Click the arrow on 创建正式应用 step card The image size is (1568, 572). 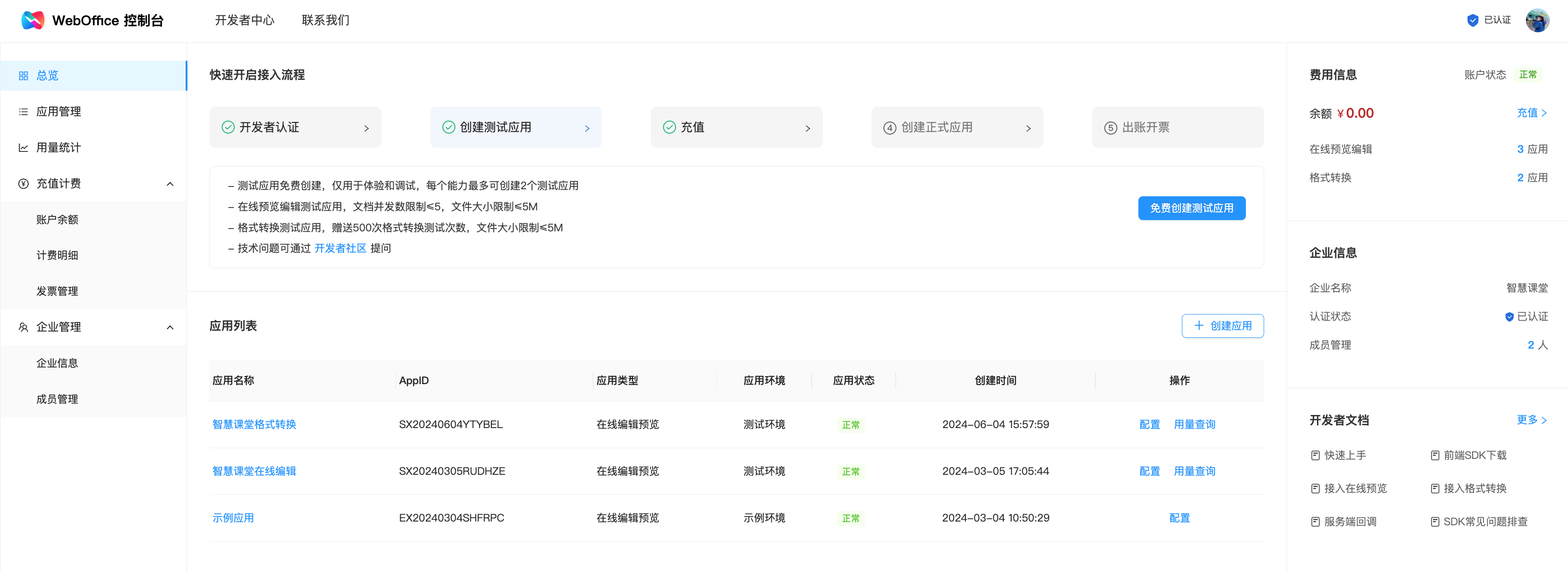coord(1028,129)
